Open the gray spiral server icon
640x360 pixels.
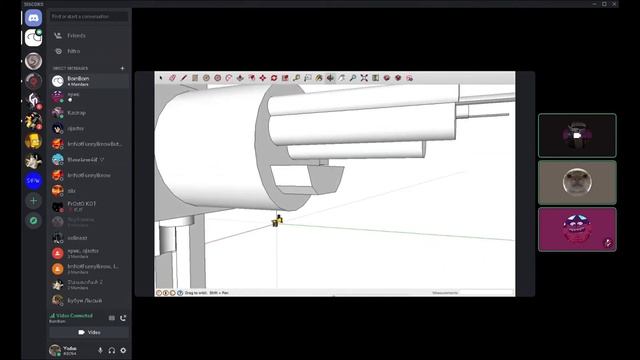33,61
